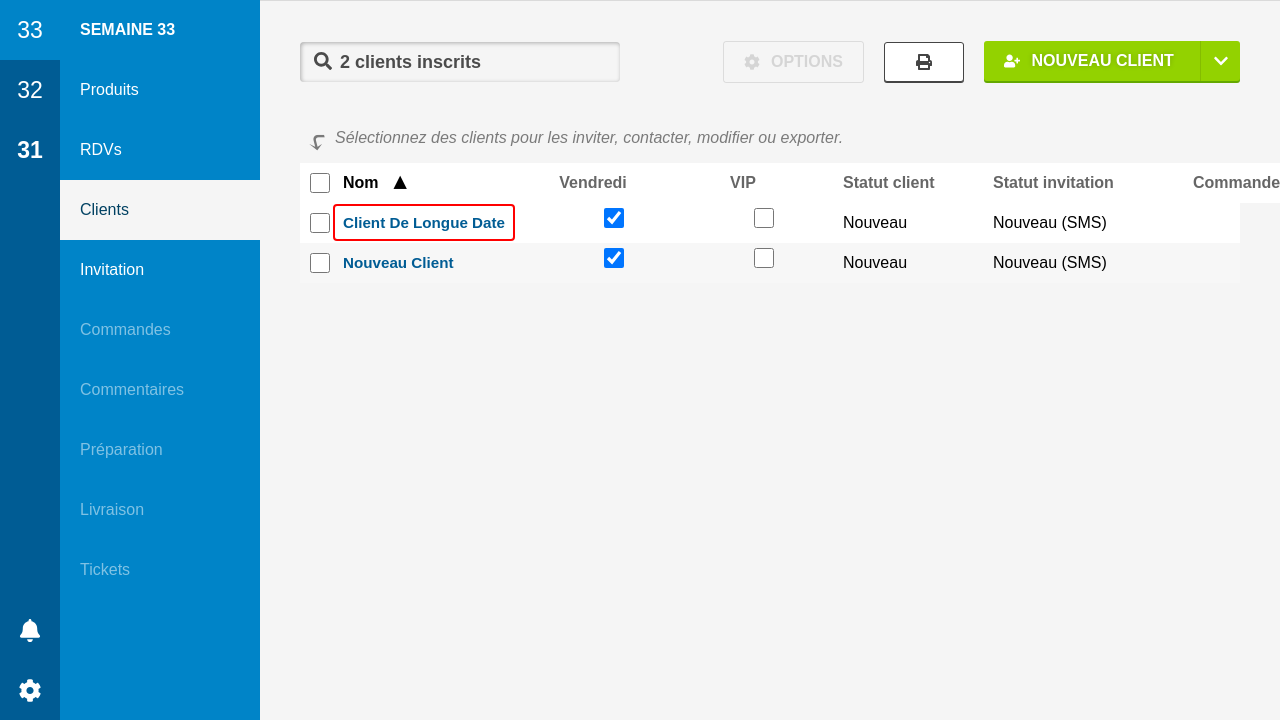1280x720 pixels.
Task: Select week 32 in the sidebar
Action: pos(30,90)
